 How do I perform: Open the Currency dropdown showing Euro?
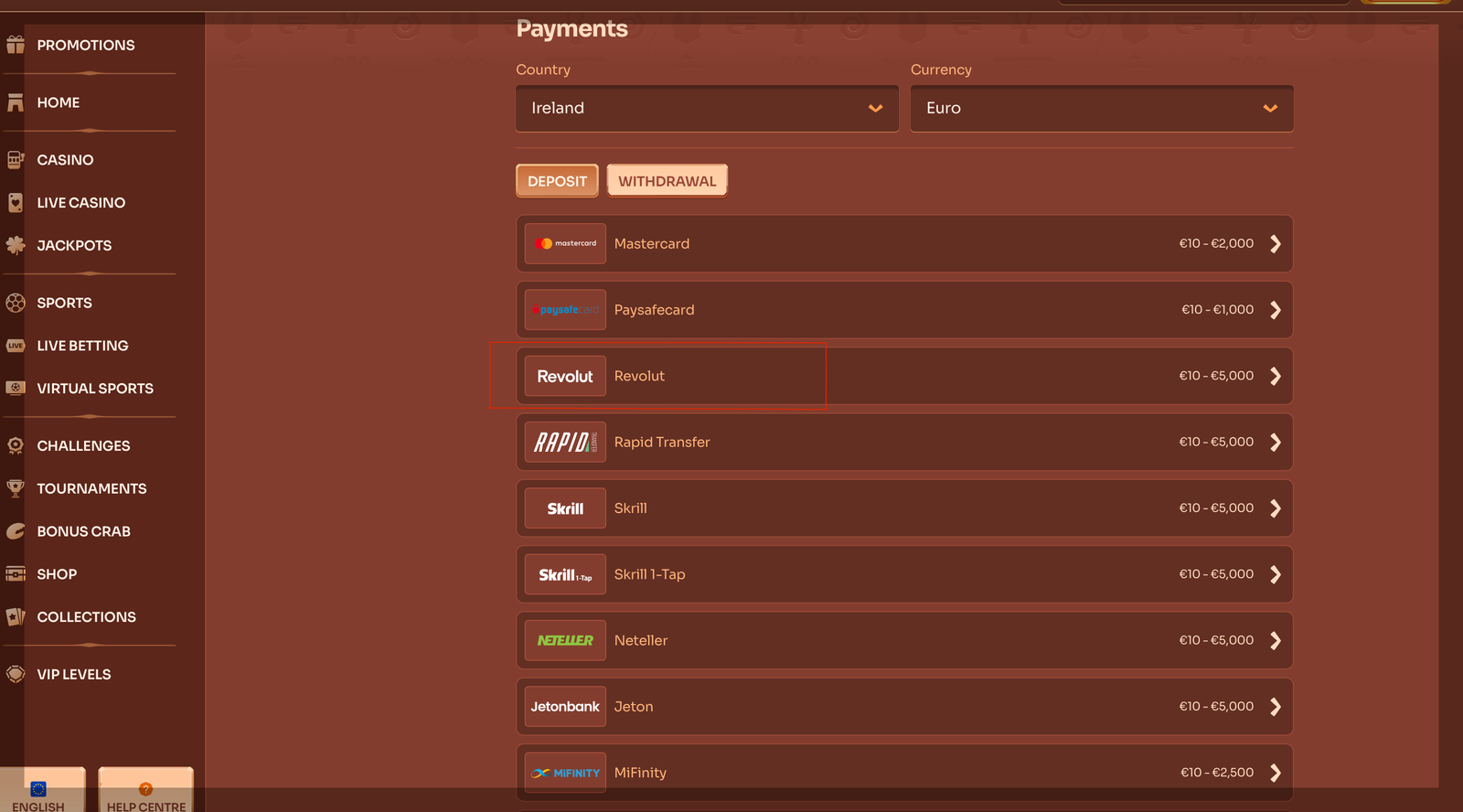coord(1102,108)
